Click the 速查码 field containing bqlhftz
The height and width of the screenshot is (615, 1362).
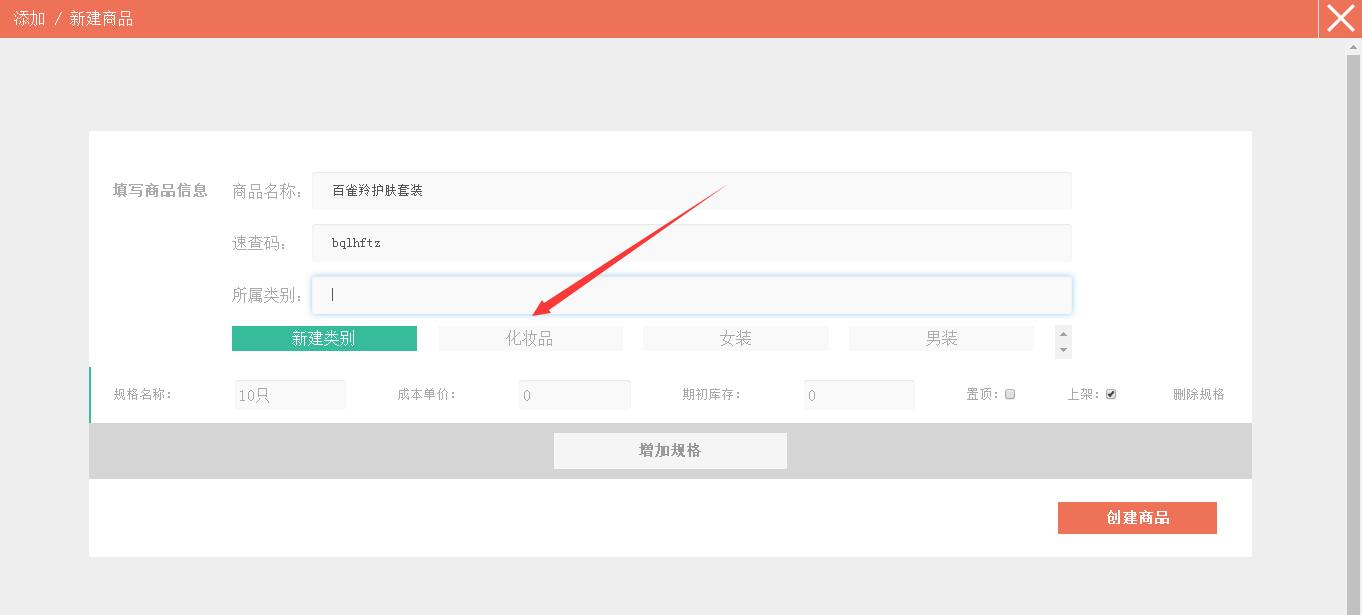pos(690,242)
